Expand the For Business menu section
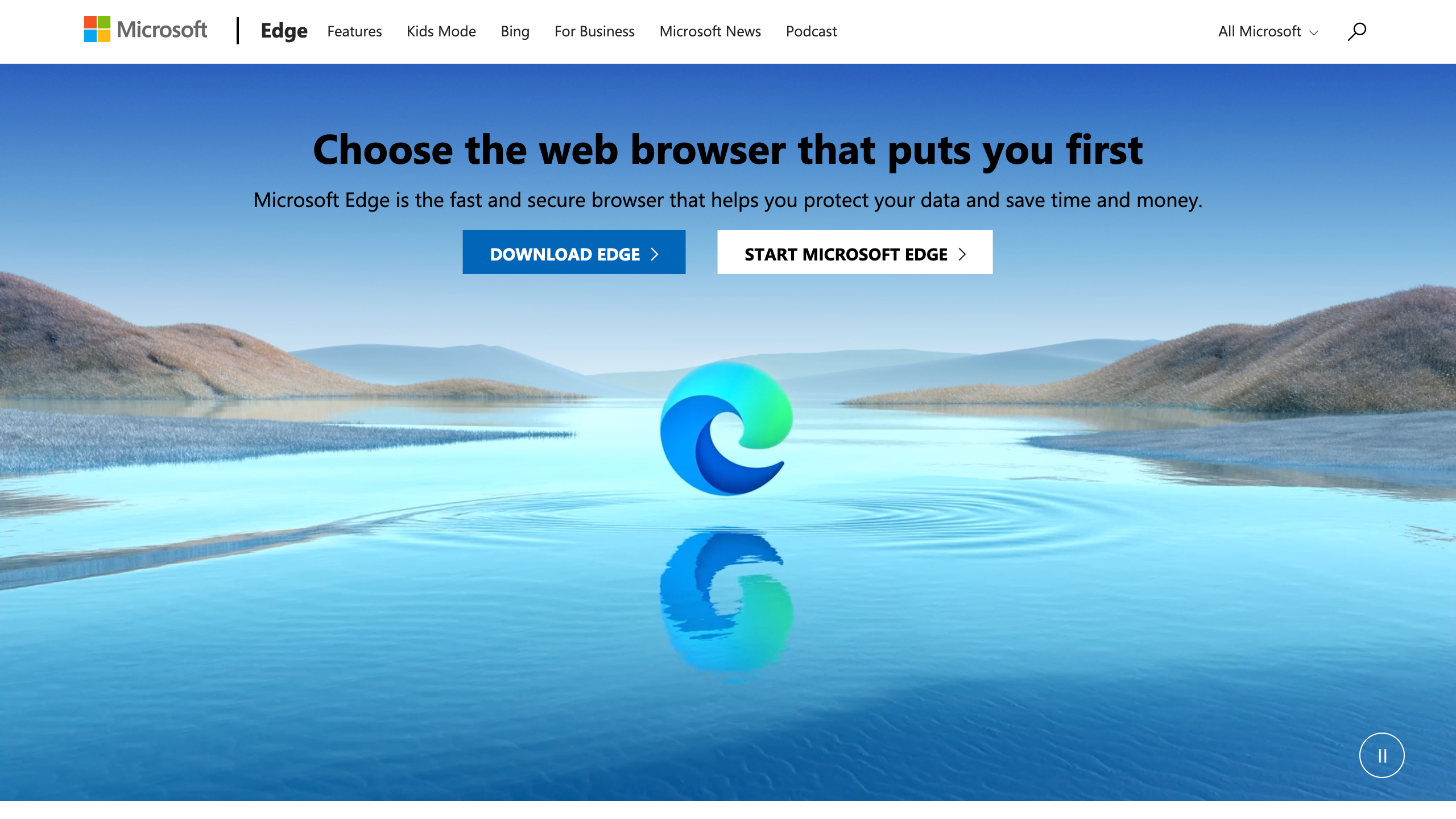This screenshot has height=819, width=1456. click(x=594, y=31)
